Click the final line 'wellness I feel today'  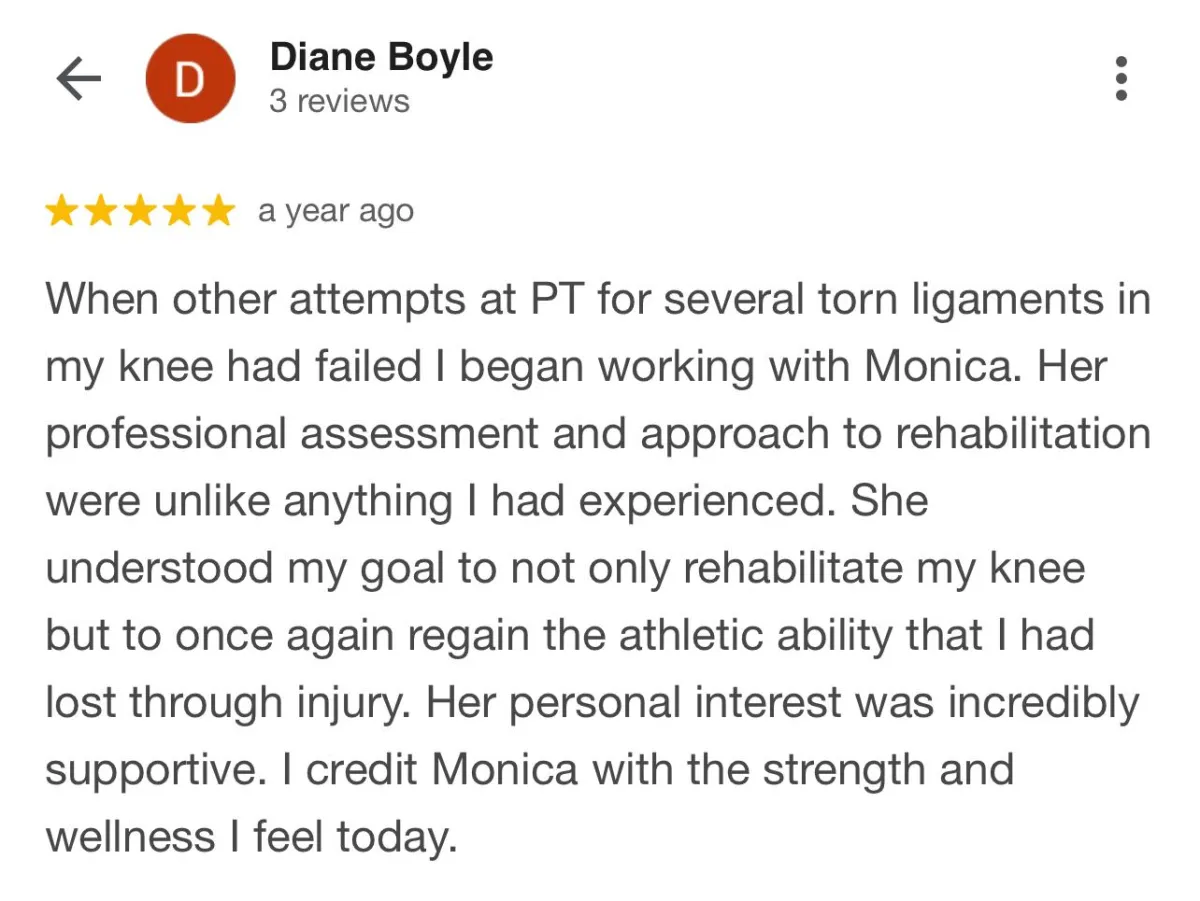251,837
